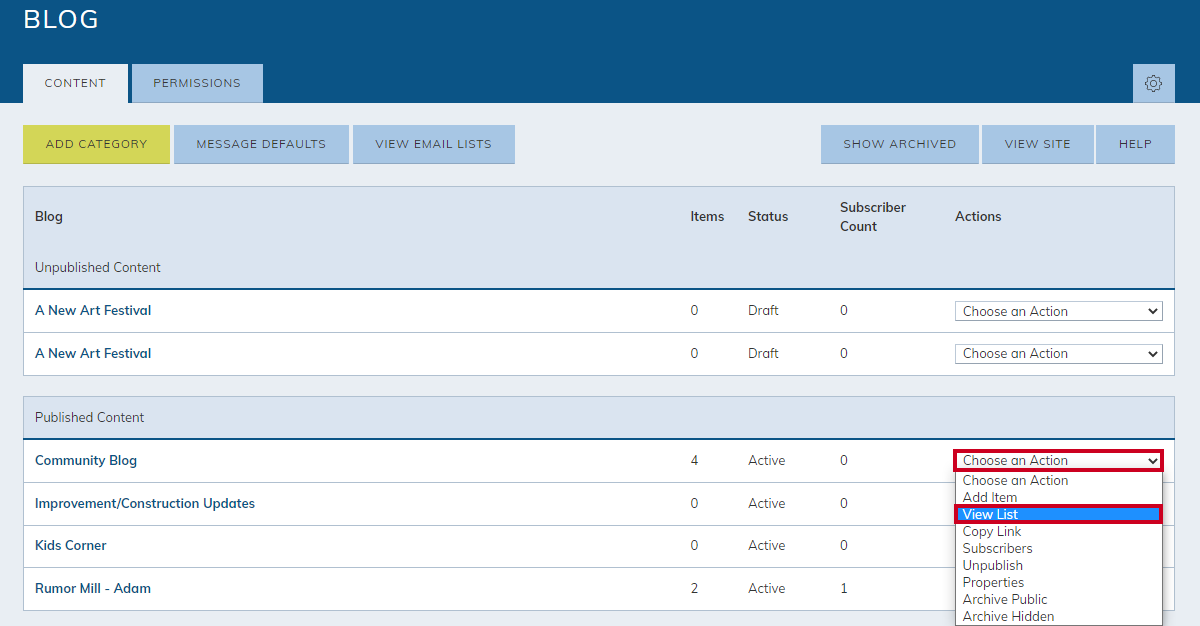Choose Archive Public option
The width and height of the screenshot is (1200, 626).
(1059, 599)
